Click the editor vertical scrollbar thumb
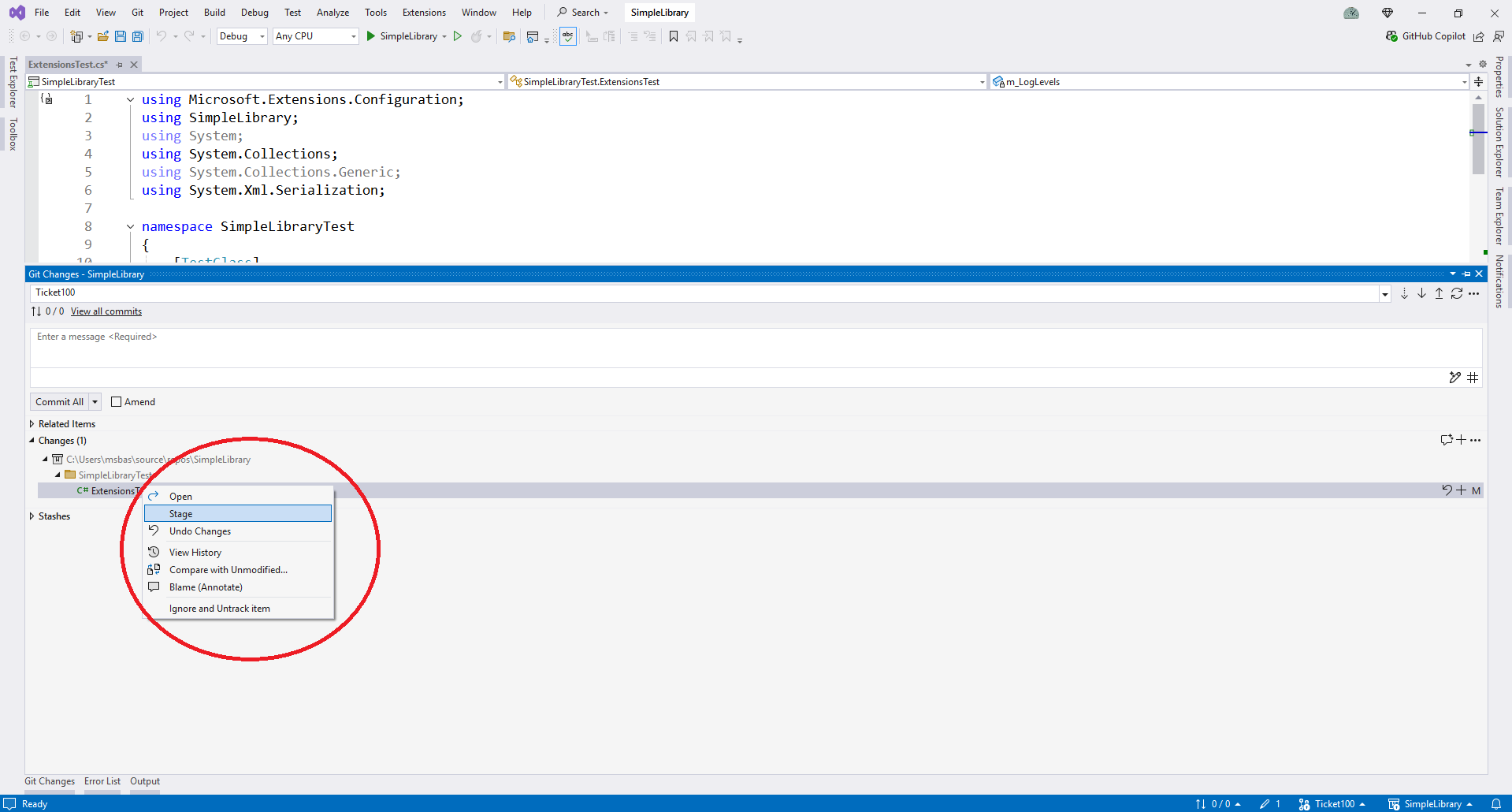Viewport: 1512px width, 812px height. [1478, 138]
